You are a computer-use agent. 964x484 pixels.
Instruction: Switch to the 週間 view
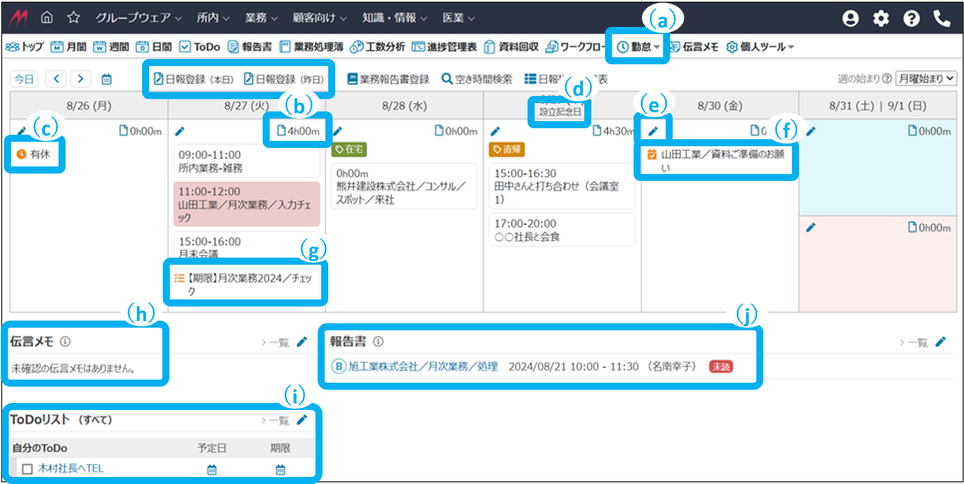click(x=112, y=47)
